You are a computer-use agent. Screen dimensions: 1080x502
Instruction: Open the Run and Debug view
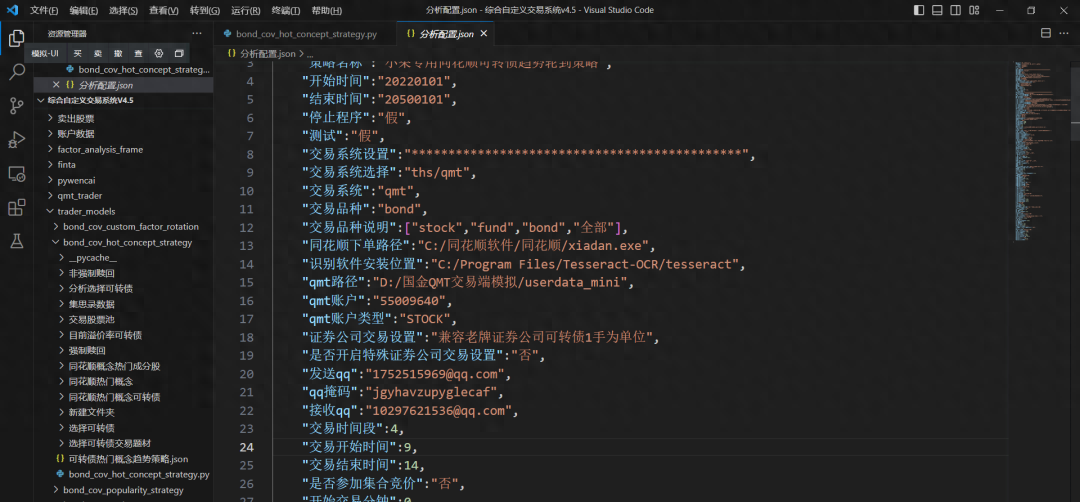17,139
